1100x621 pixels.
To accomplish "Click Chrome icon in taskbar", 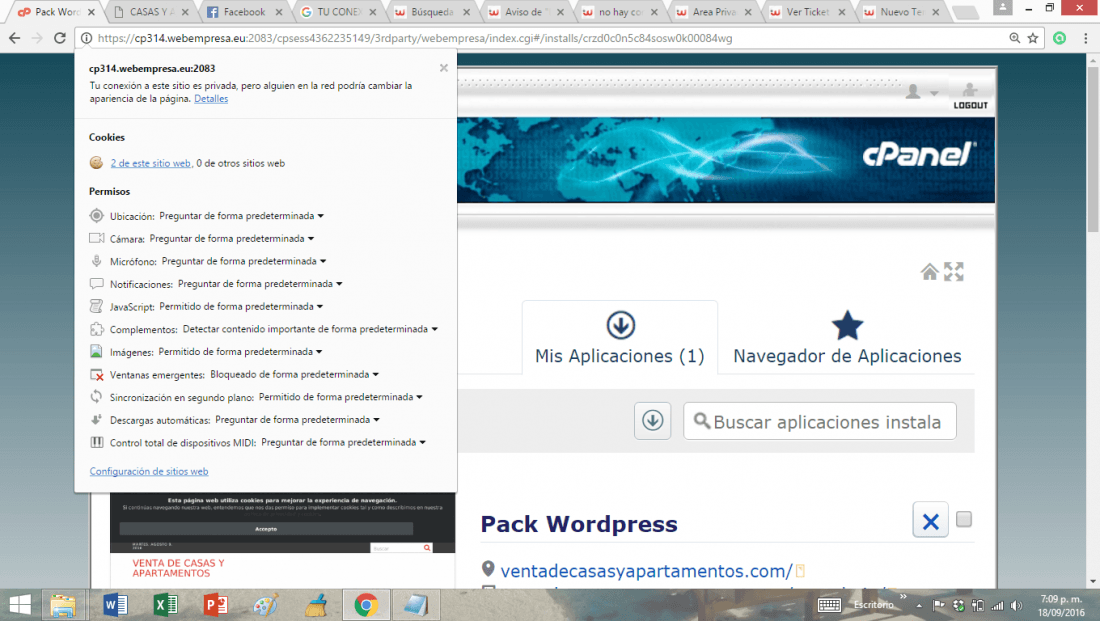I will (365, 605).
